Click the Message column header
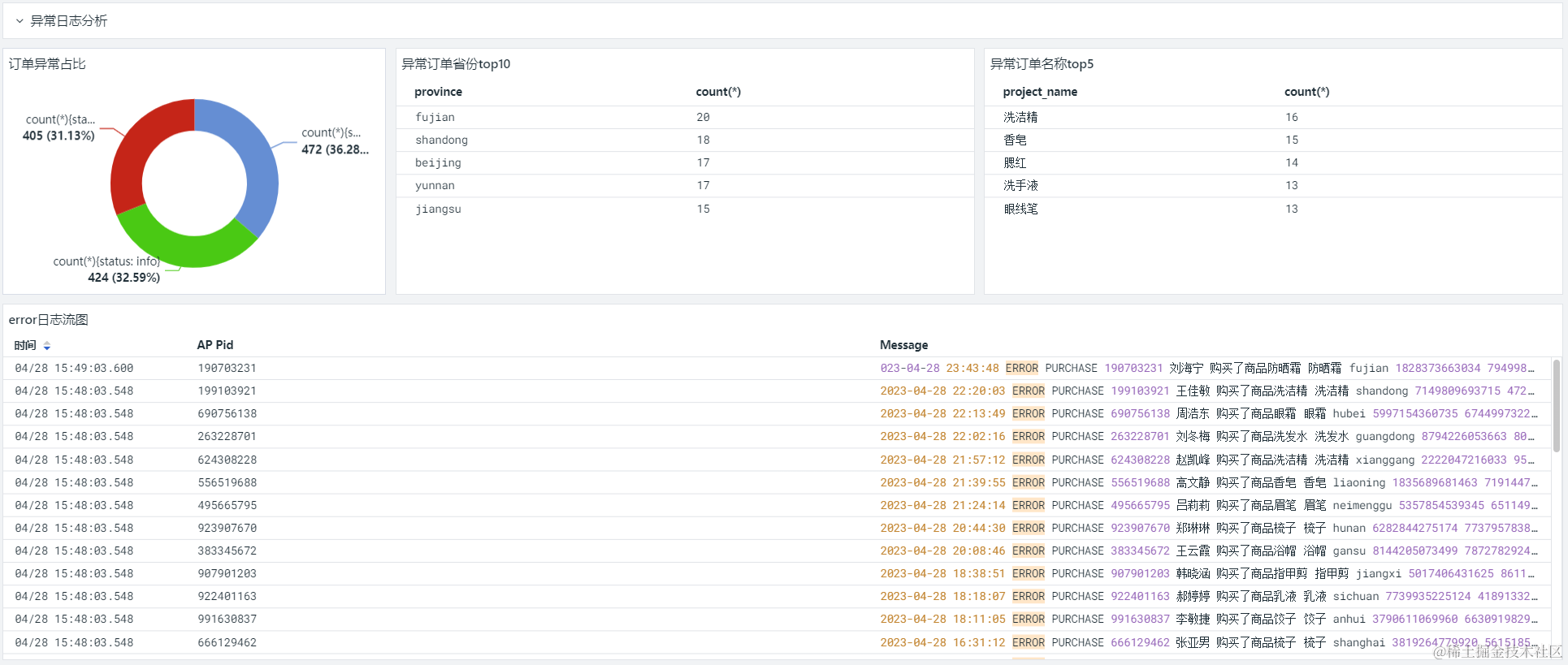The width and height of the screenshot is (1568, 665). click(903, 345)
